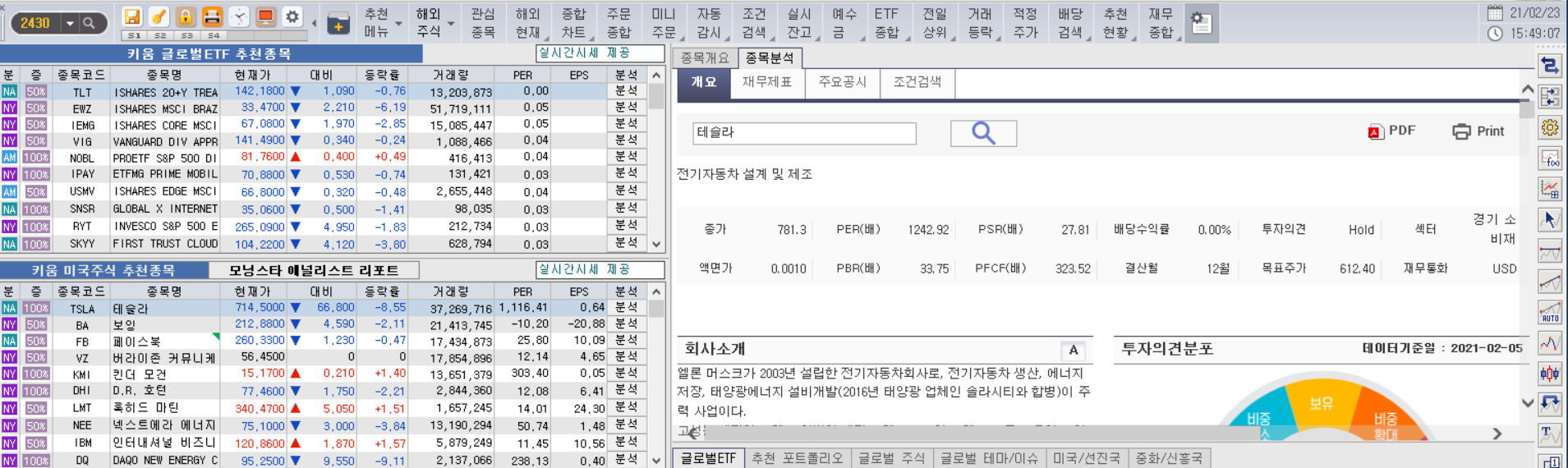Select the S1 screen slot
Image resolution: width=1568 pixels, height=468 pixels.
click(x=134, y=36)
